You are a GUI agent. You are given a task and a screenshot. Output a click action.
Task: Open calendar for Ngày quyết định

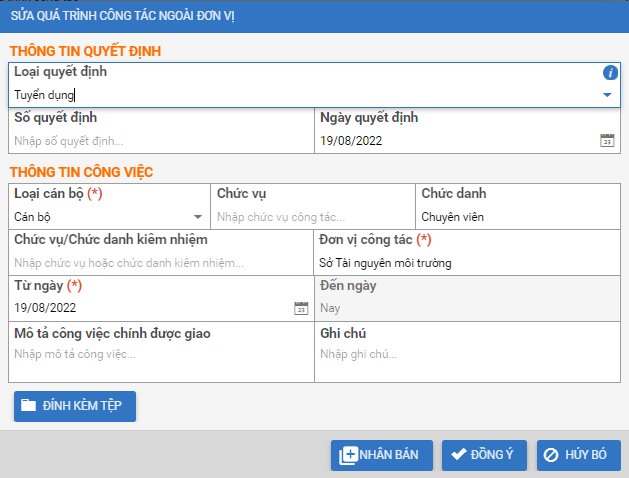tap(606, 141)
